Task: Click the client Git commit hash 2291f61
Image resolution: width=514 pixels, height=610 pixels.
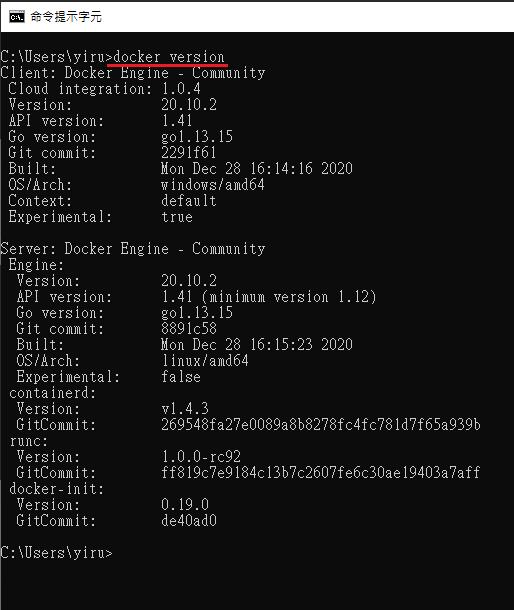Action: (189, 152)
